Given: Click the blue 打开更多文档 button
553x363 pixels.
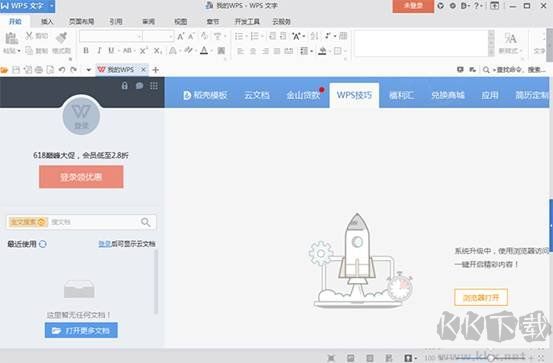Looking at the screenshot, I should pos(81,331).
